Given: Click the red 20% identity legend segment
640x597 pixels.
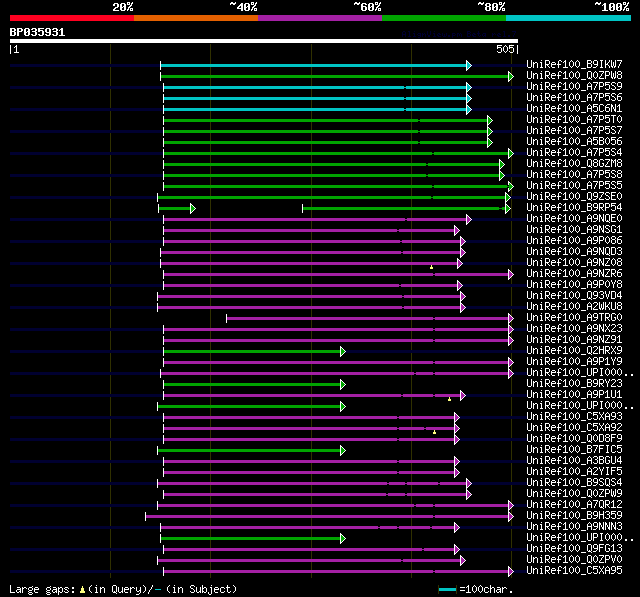Looking at the screenshot, I should (x=72, y=18).
